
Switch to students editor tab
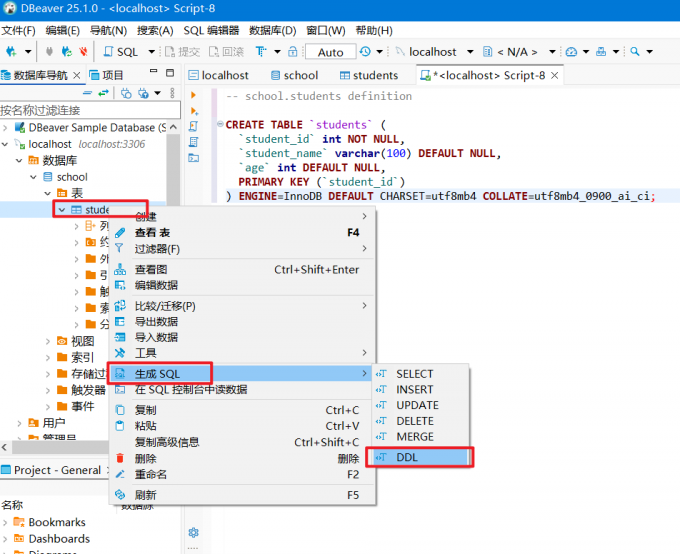coord(369,75)
